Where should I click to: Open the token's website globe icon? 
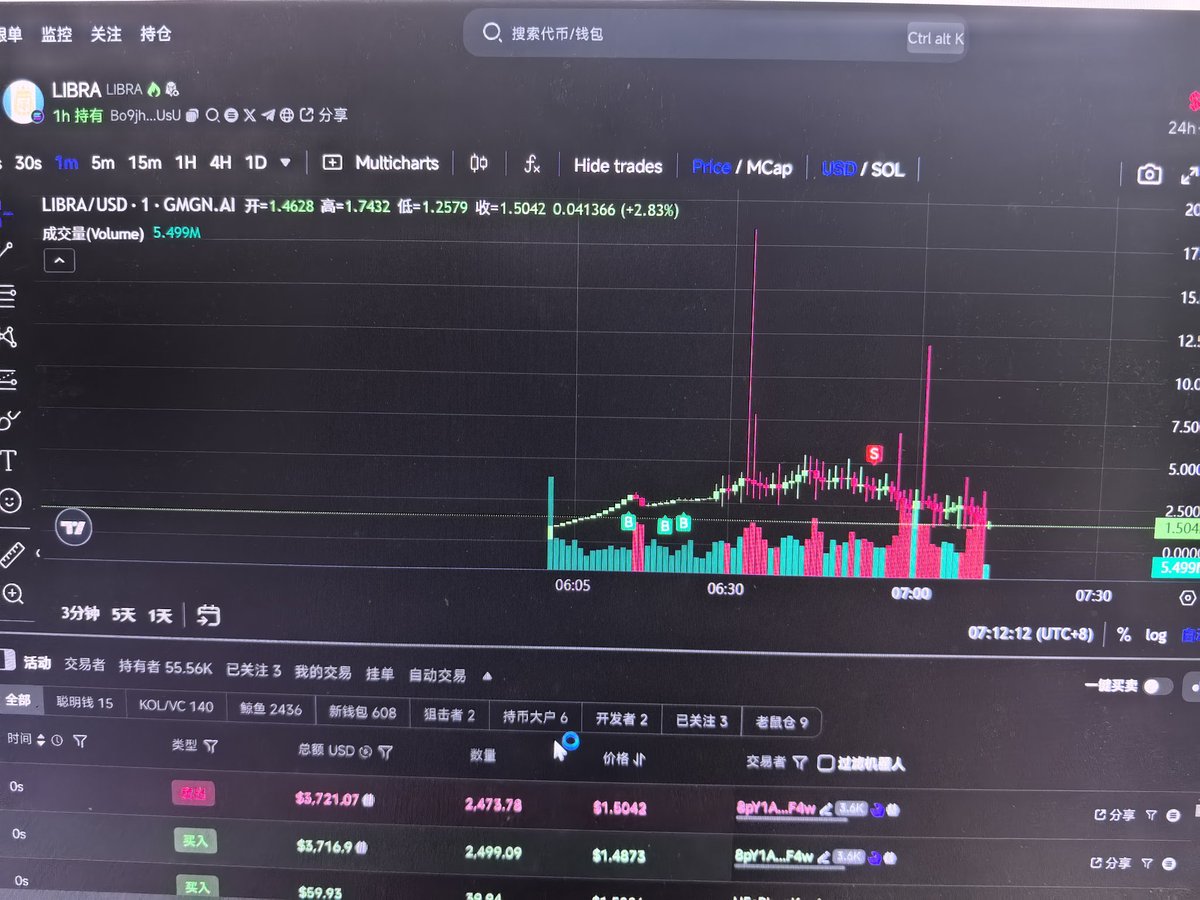287,115
